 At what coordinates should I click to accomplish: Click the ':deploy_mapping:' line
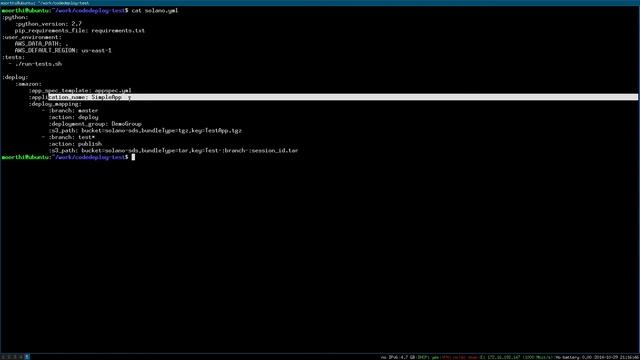point(55,104)
